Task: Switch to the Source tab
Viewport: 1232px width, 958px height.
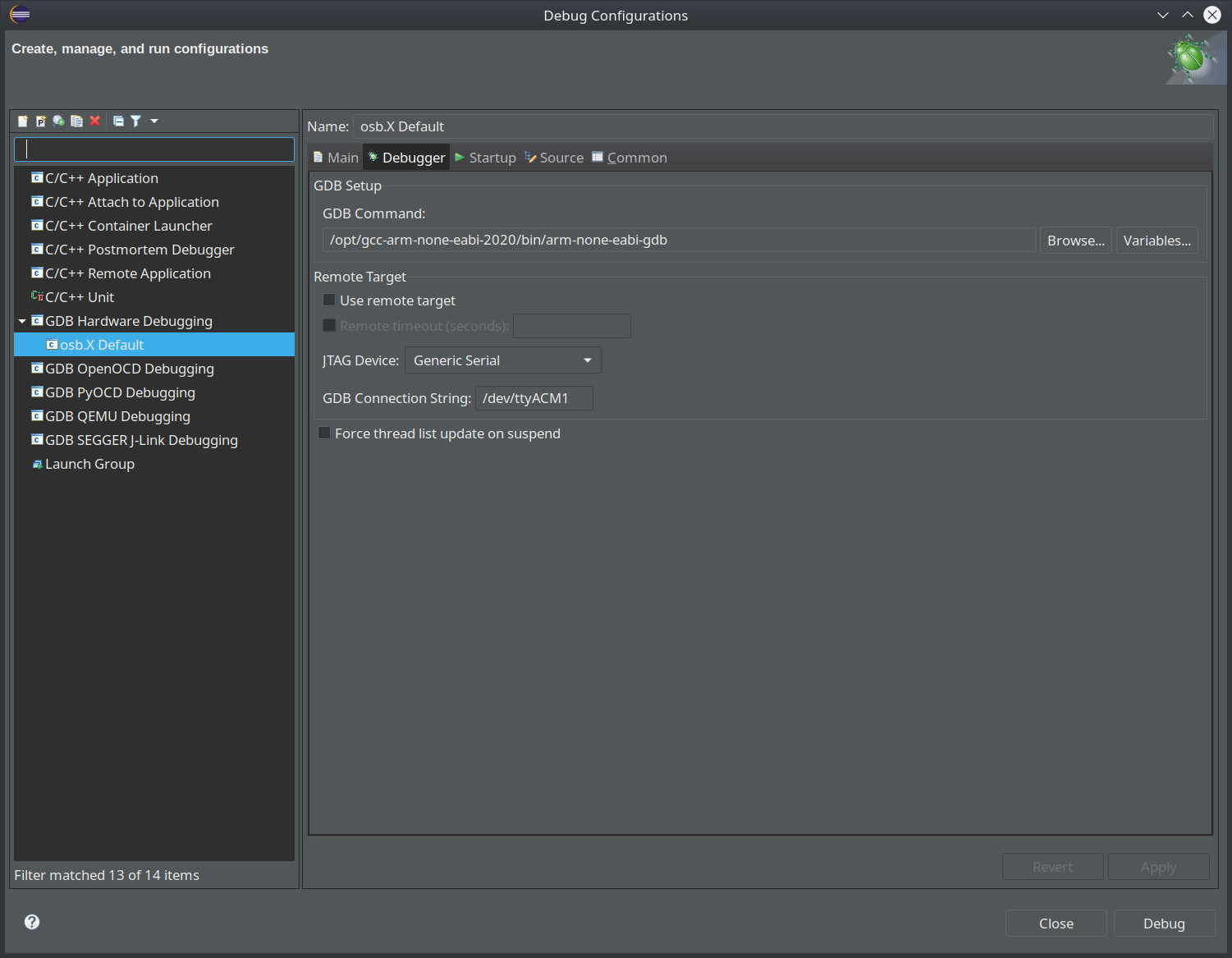Action: [554, 158]
